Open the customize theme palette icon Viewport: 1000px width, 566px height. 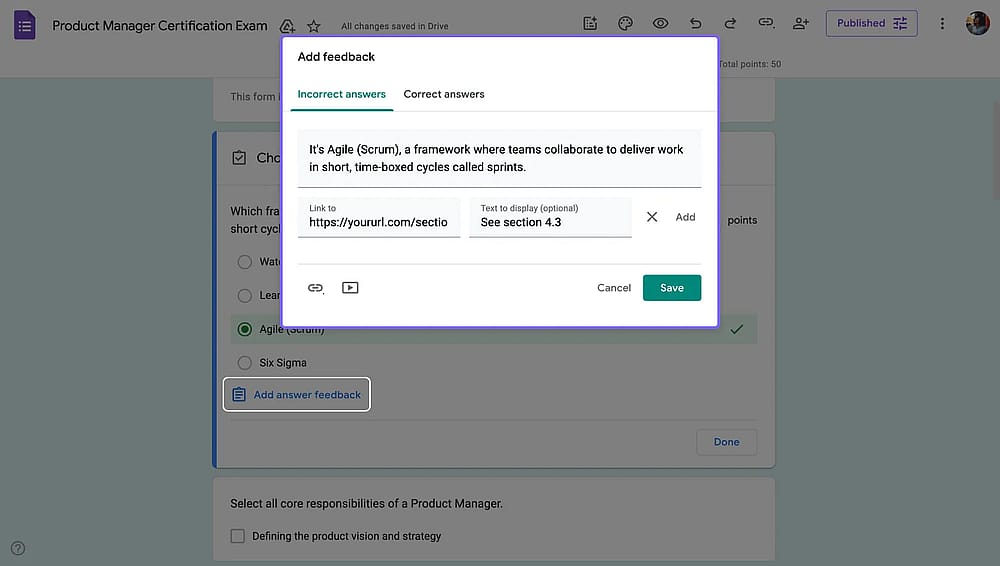pyautogui.click(x=625, y=24)
